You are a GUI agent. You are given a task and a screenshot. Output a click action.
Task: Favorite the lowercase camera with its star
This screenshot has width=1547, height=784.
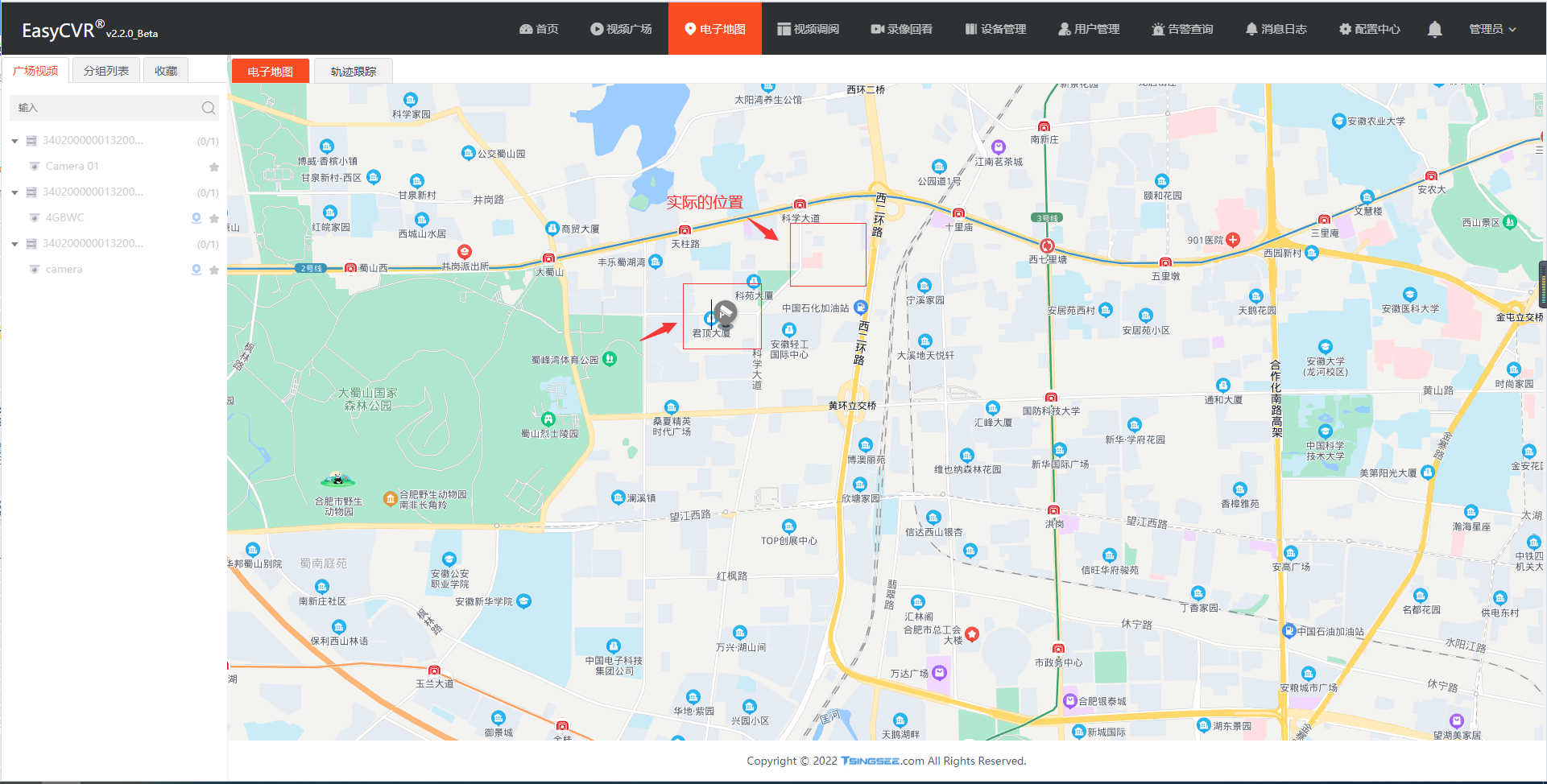tap(214, 270)
